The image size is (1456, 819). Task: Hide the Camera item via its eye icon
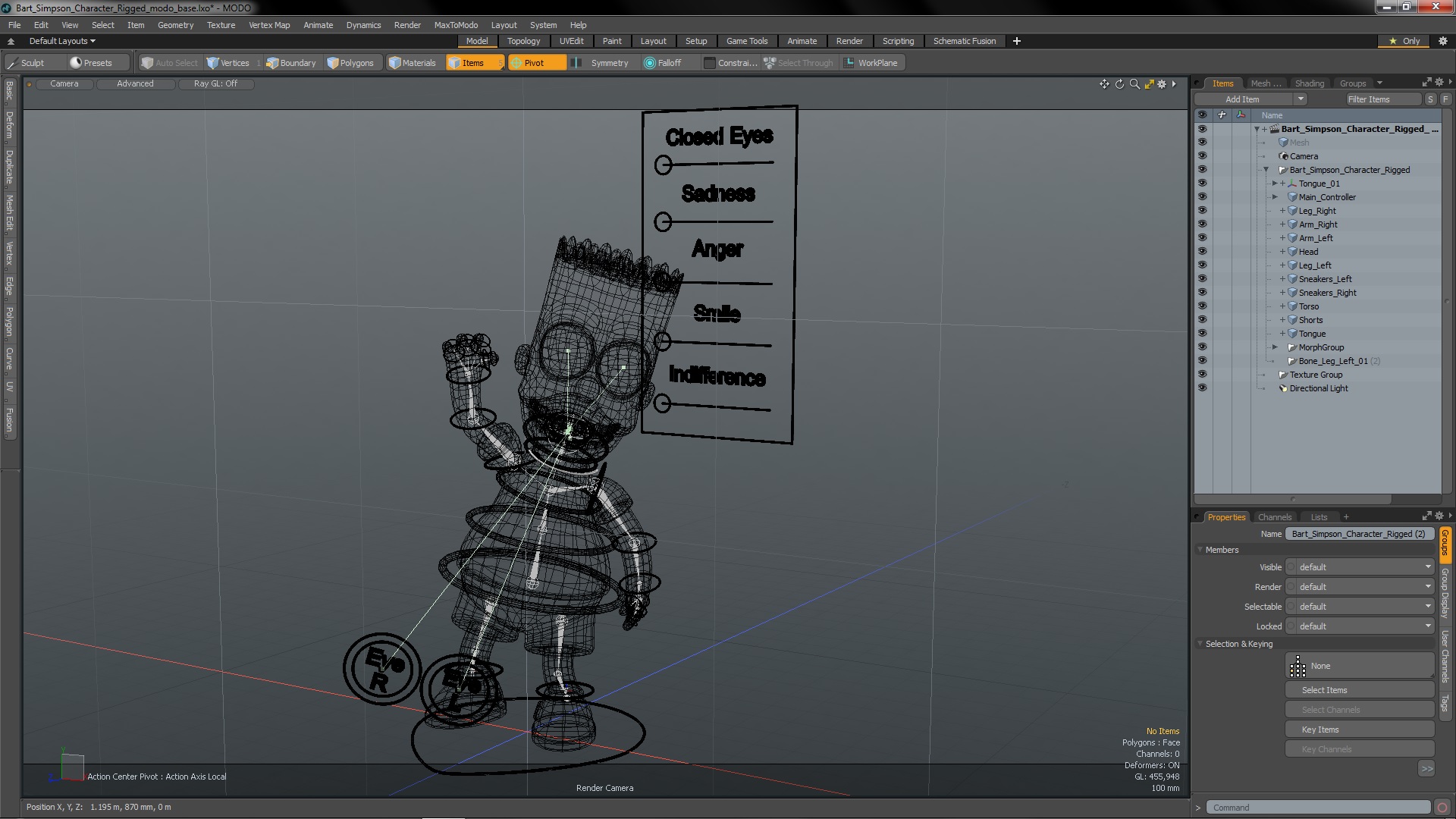(1202, 156)
